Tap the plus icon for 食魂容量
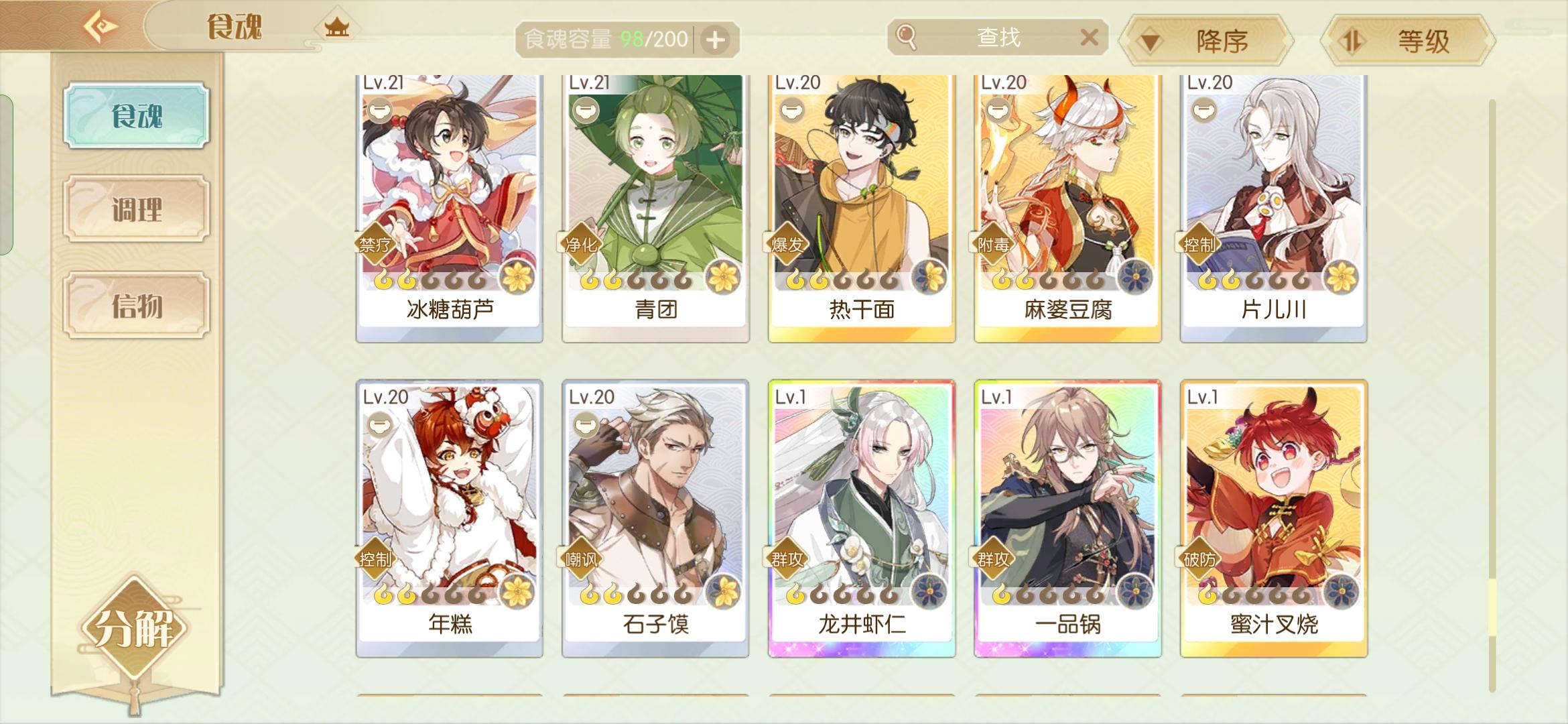 click(716, 40)
